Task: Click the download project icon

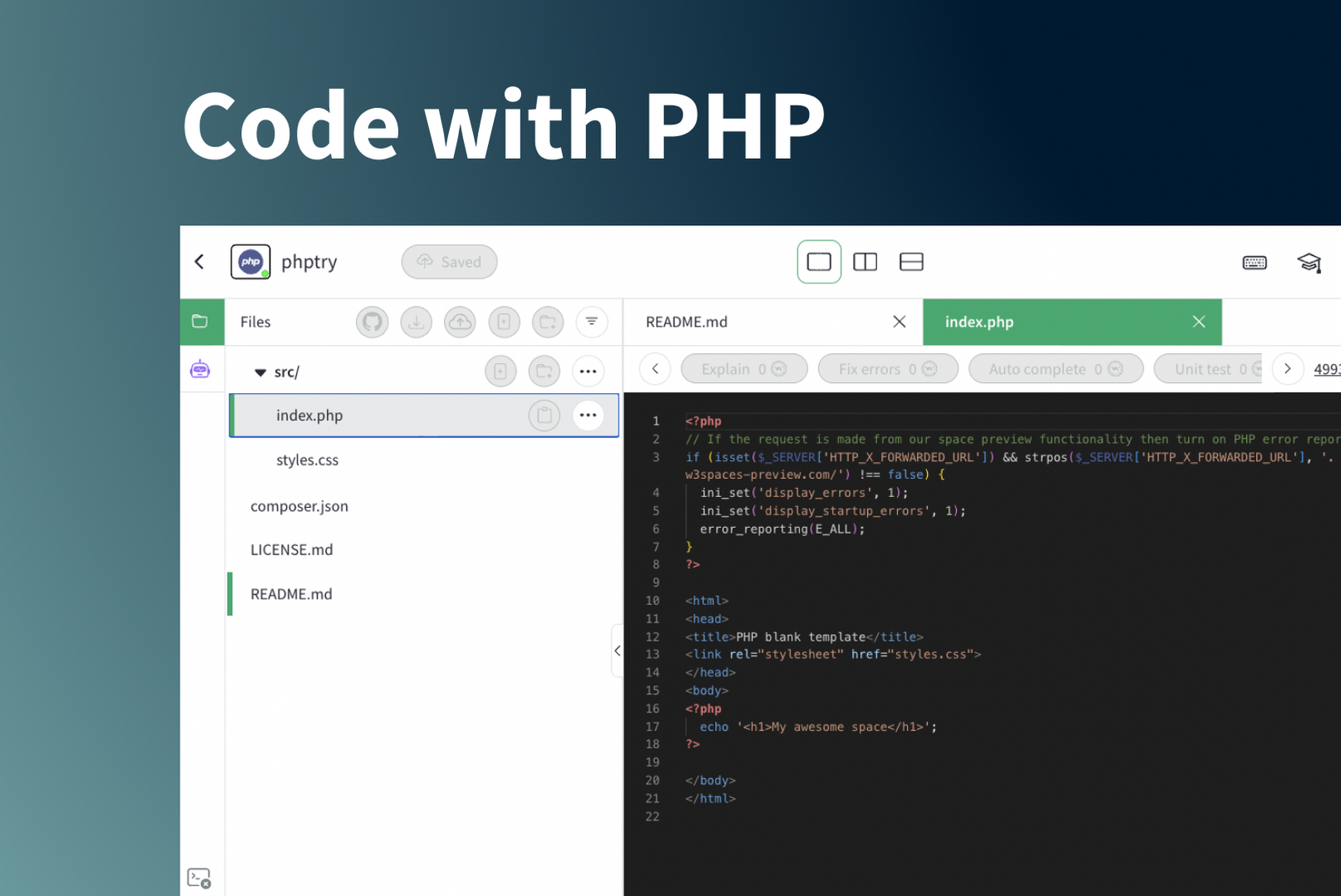Action: (x=416, y=322)
